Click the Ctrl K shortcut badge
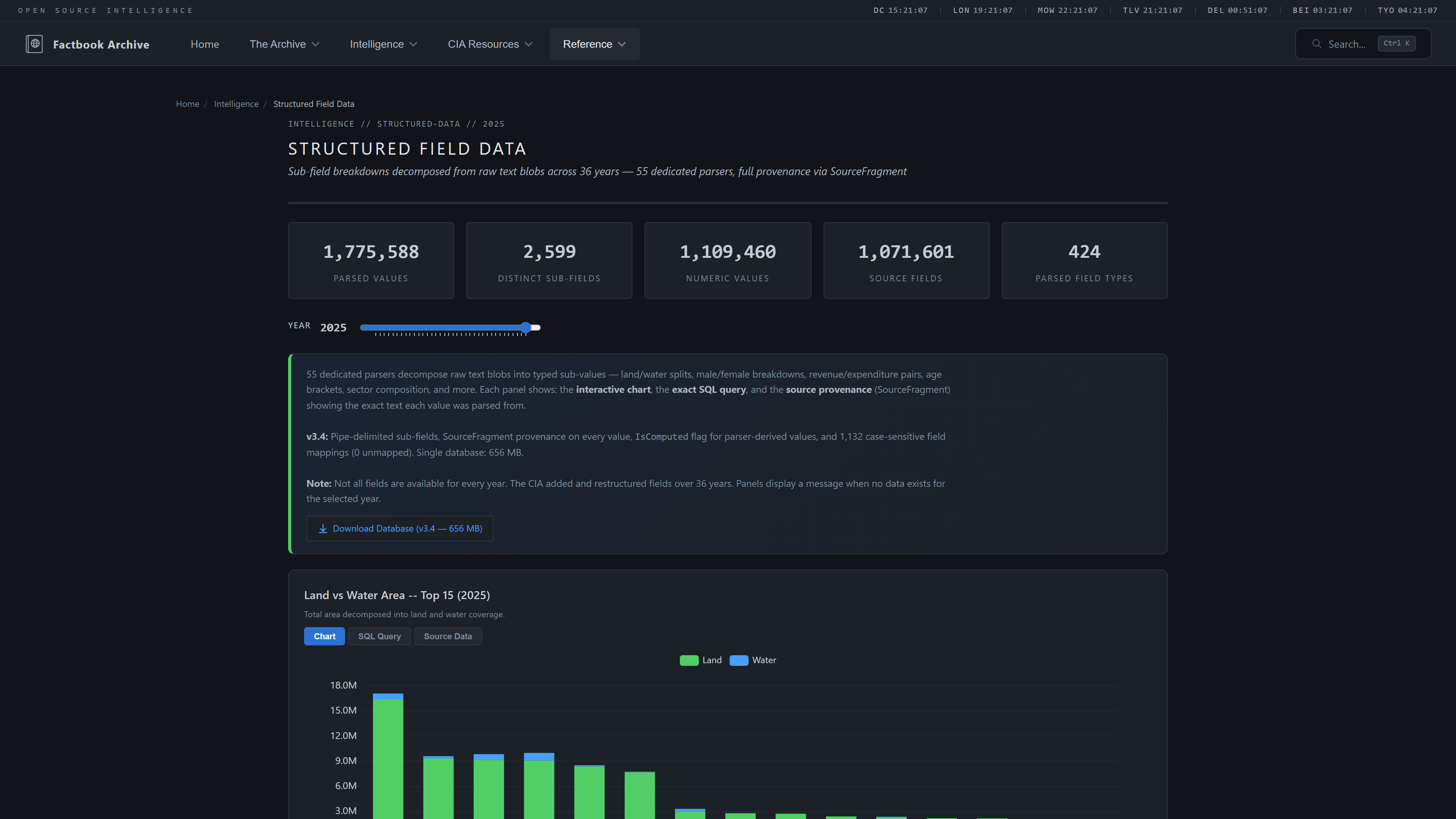Screen dimensions: 1456x819 point(1396,43)
